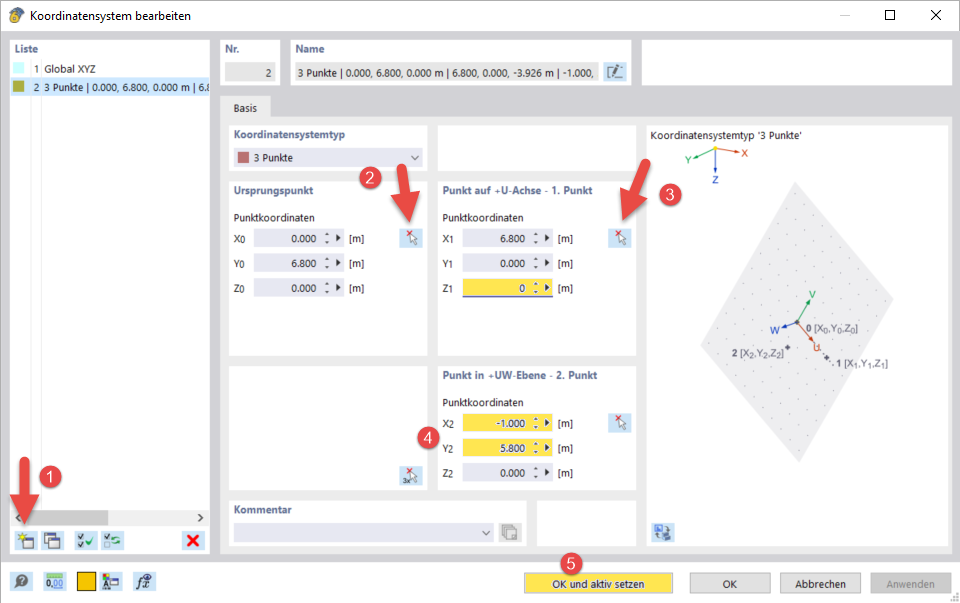Click yellow color swatch in bottom toolbar

click(x=86, y=582)
